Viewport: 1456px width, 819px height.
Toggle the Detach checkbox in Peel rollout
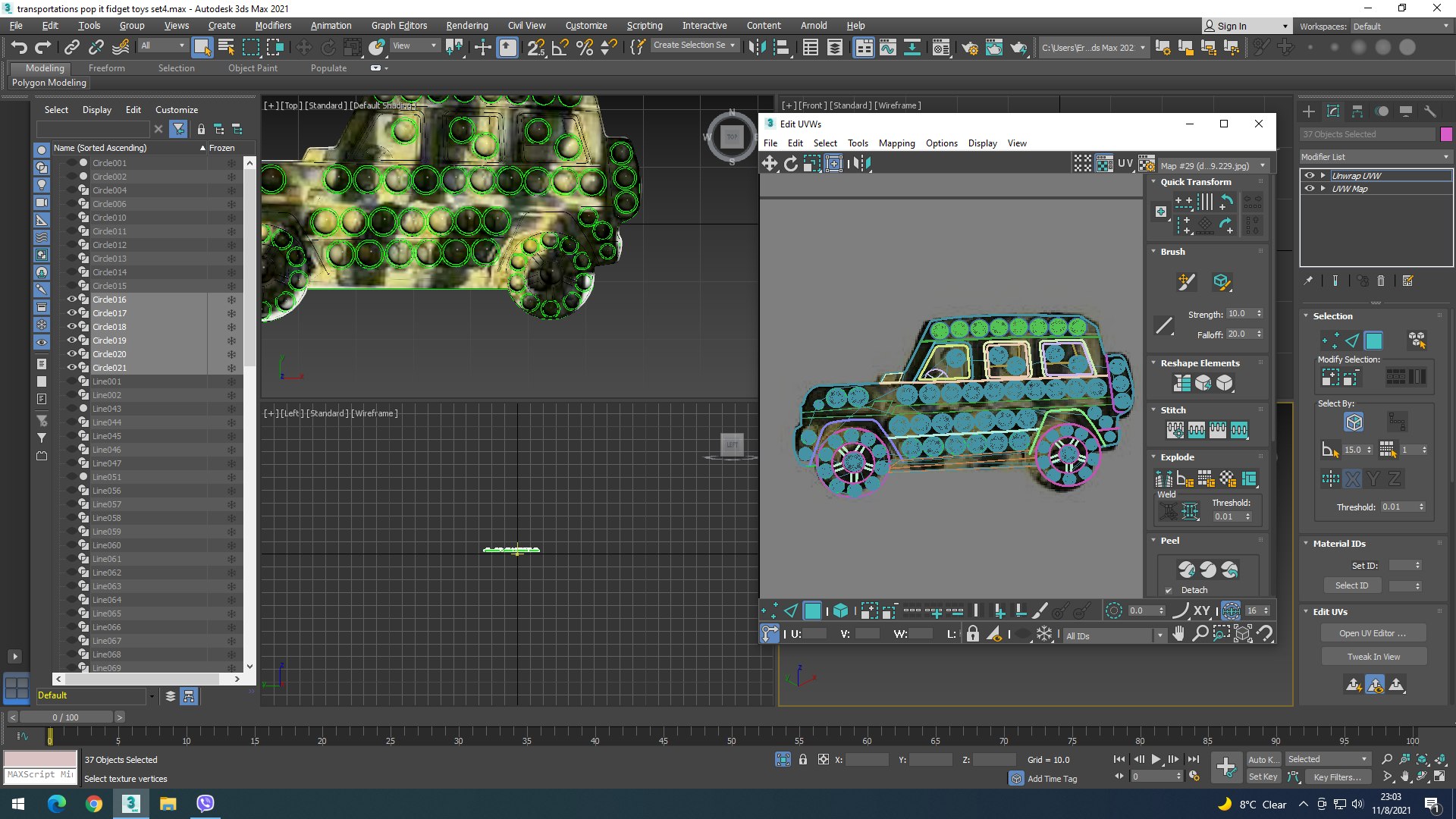[x=1169, y=590]
